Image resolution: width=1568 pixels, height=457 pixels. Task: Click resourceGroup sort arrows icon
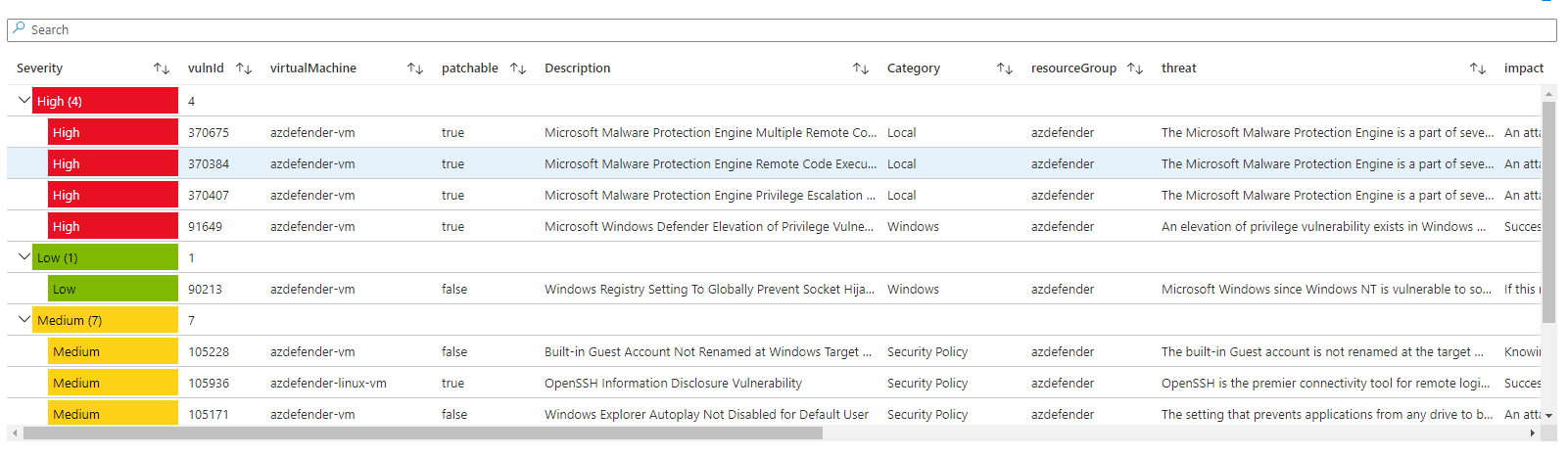click(1135, 69)
